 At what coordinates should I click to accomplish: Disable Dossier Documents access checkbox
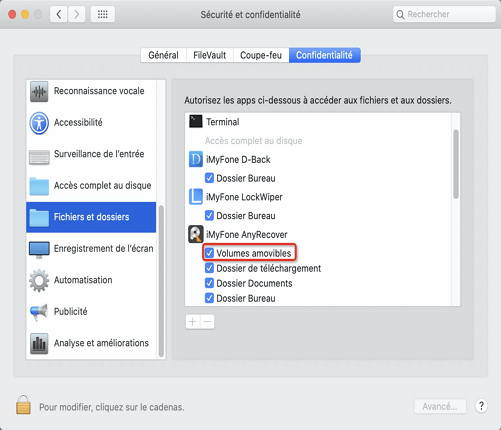point(209,283)
